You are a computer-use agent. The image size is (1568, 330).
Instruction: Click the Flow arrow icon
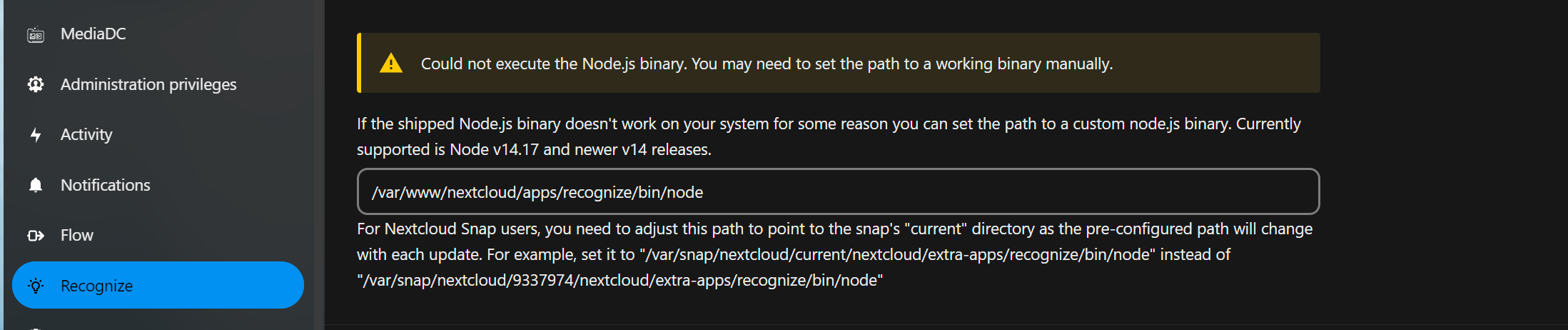coord(36,236)
